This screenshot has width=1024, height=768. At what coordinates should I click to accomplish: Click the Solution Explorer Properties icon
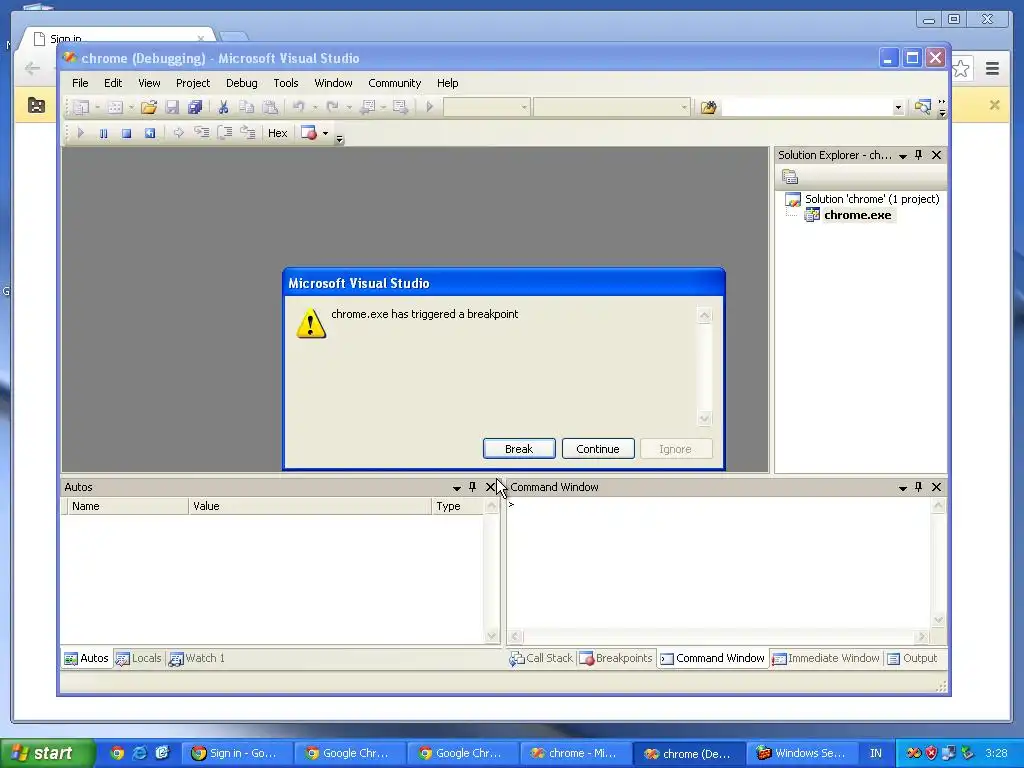pos(790,177)
